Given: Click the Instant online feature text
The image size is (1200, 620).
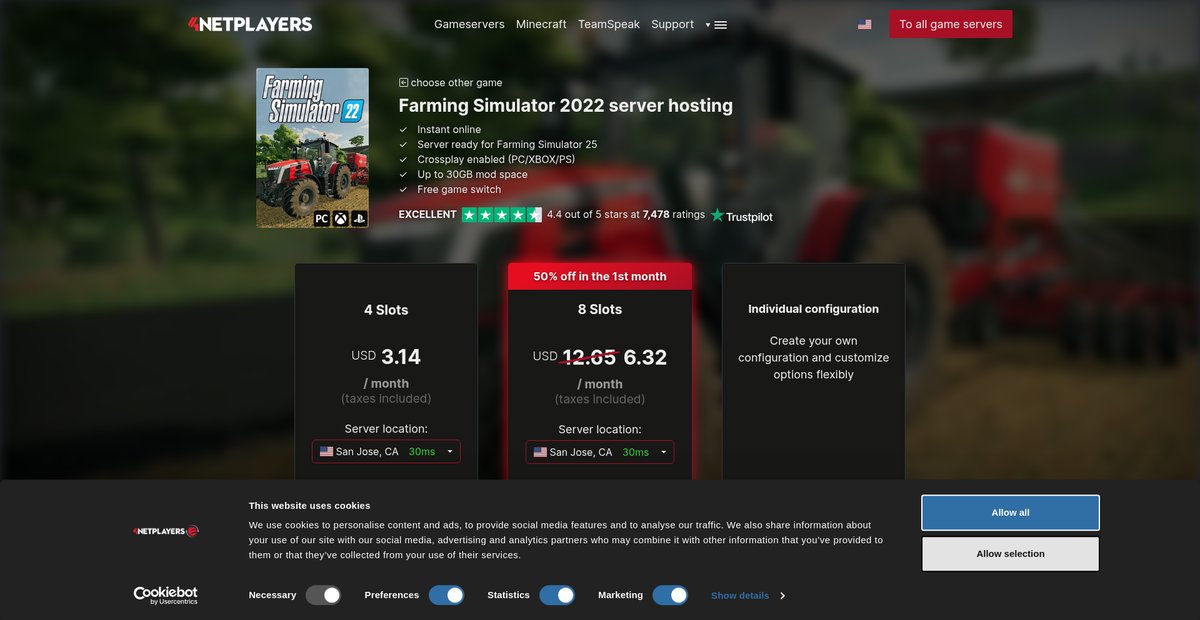Looking at the screenshot, I should point(449,129).
